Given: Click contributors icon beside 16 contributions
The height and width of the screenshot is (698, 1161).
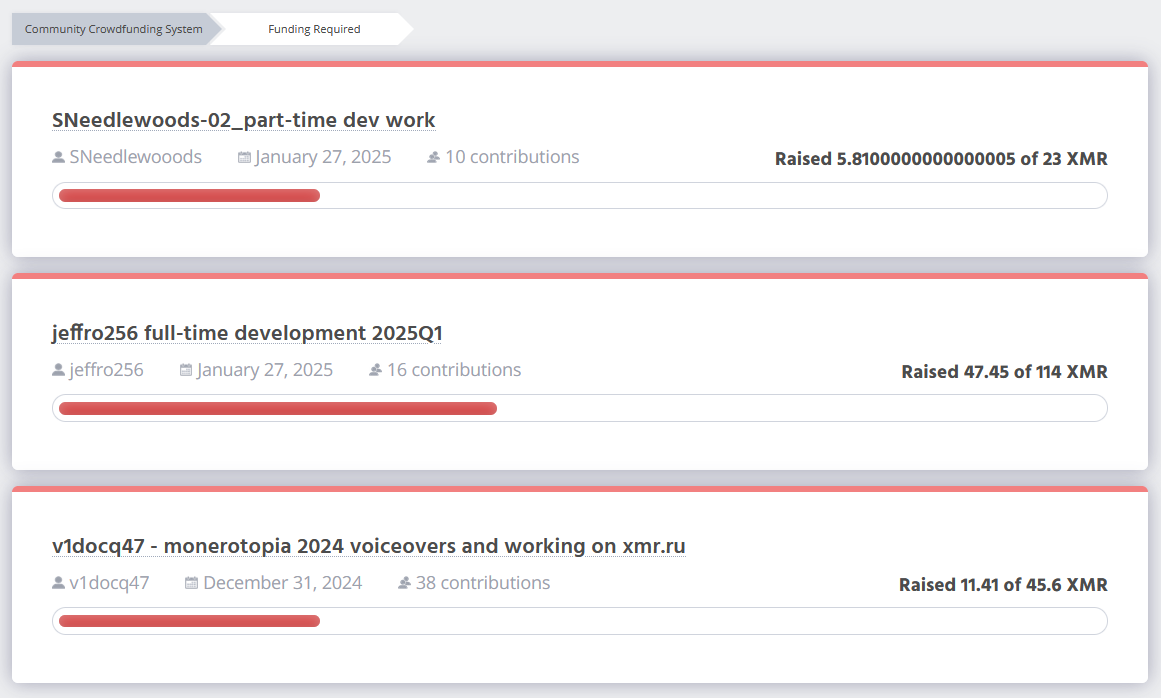Looking at the screenshot, I should point(375,370).
